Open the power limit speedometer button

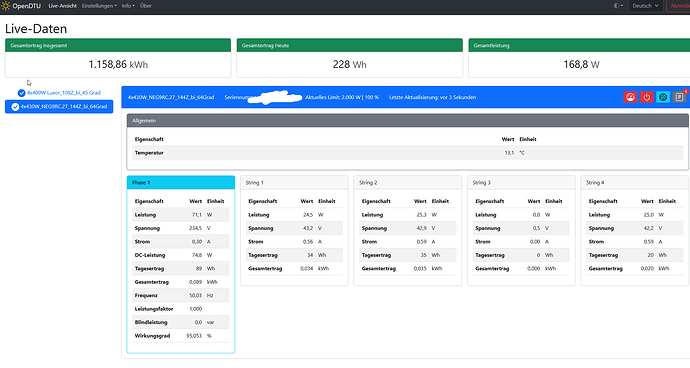coord(630,97)
